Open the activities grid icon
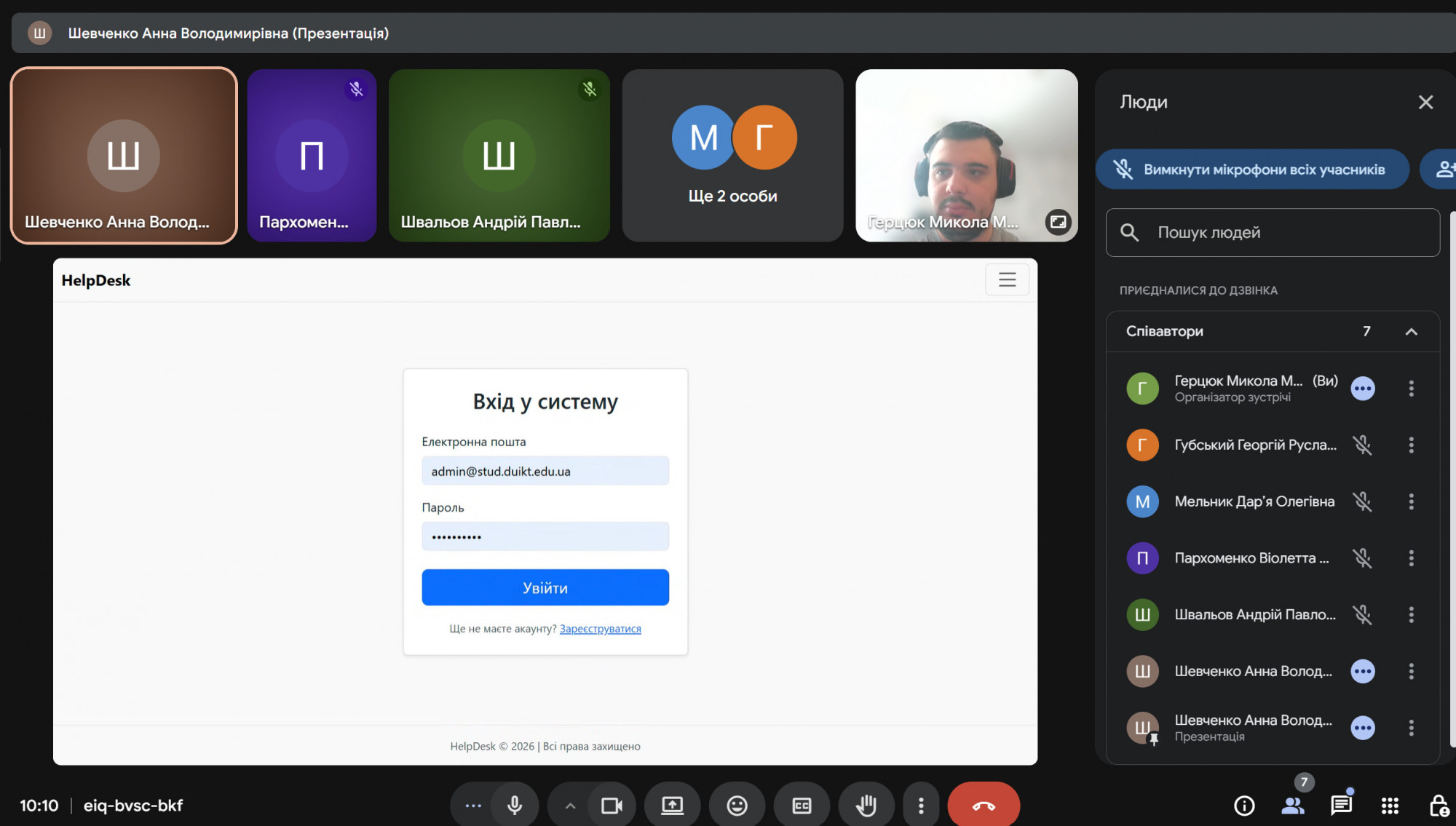1456x826 pixels. point(1390,806)
